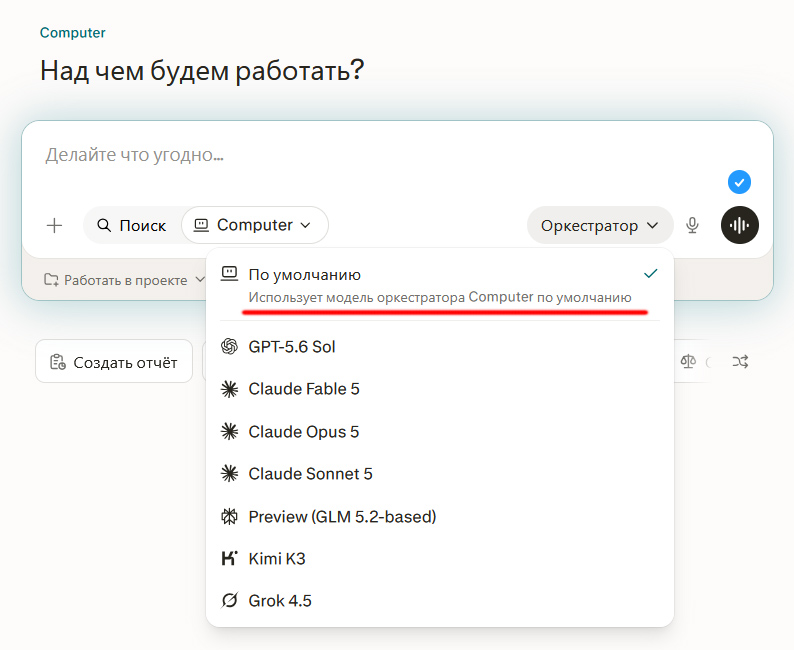Click the shuffle suggestions icon
Viewport: 794px width, 650px height.
[x=740, y=361]
